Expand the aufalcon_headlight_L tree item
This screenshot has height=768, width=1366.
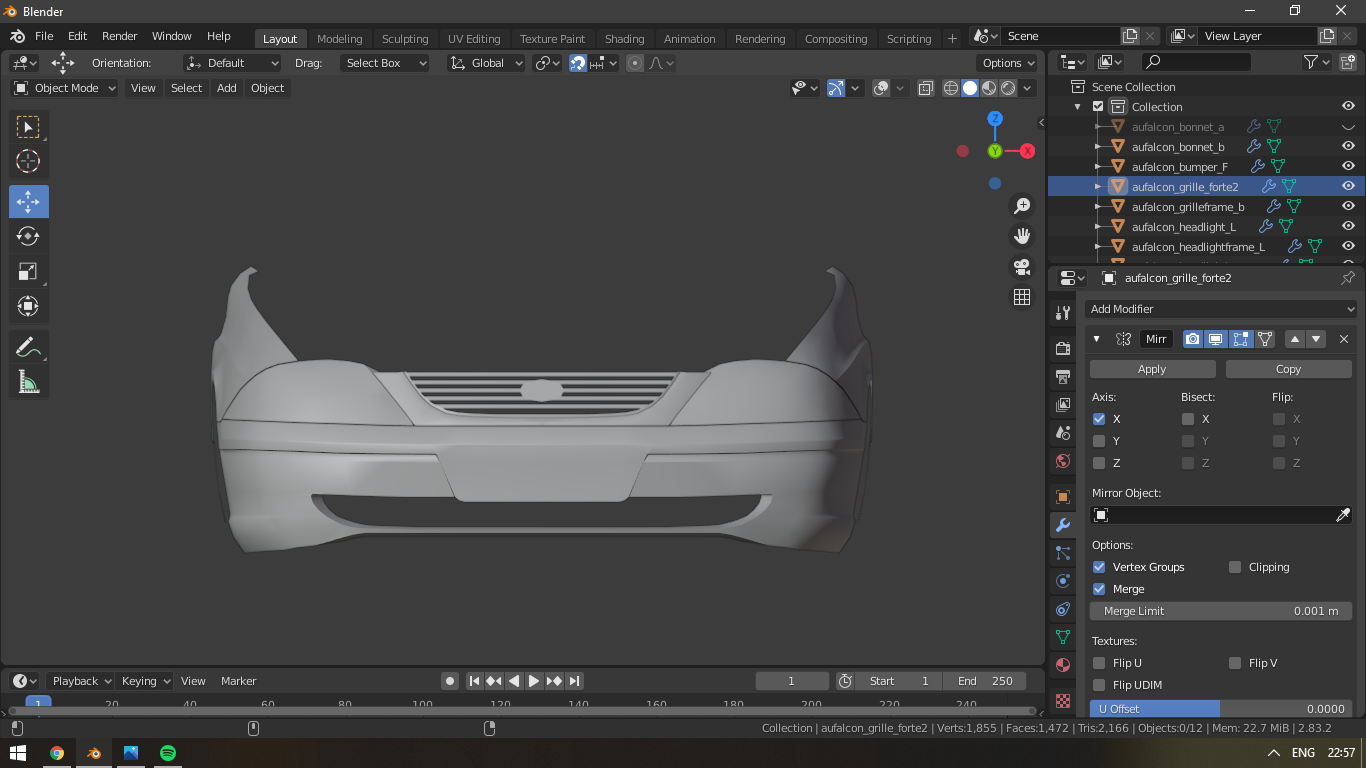click(1098, 227)
